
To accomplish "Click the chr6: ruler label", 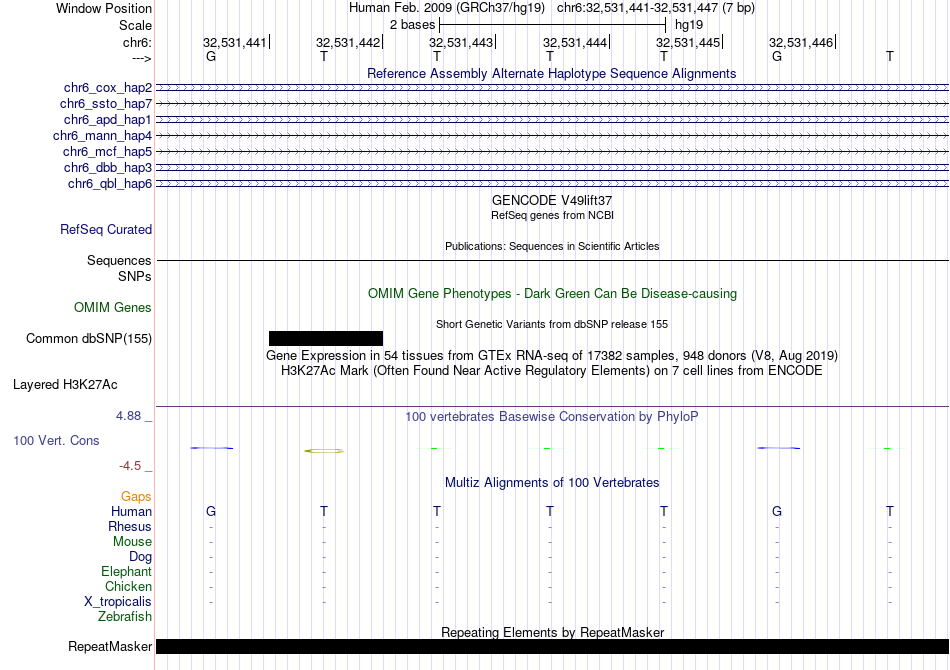I will point(138,43).
